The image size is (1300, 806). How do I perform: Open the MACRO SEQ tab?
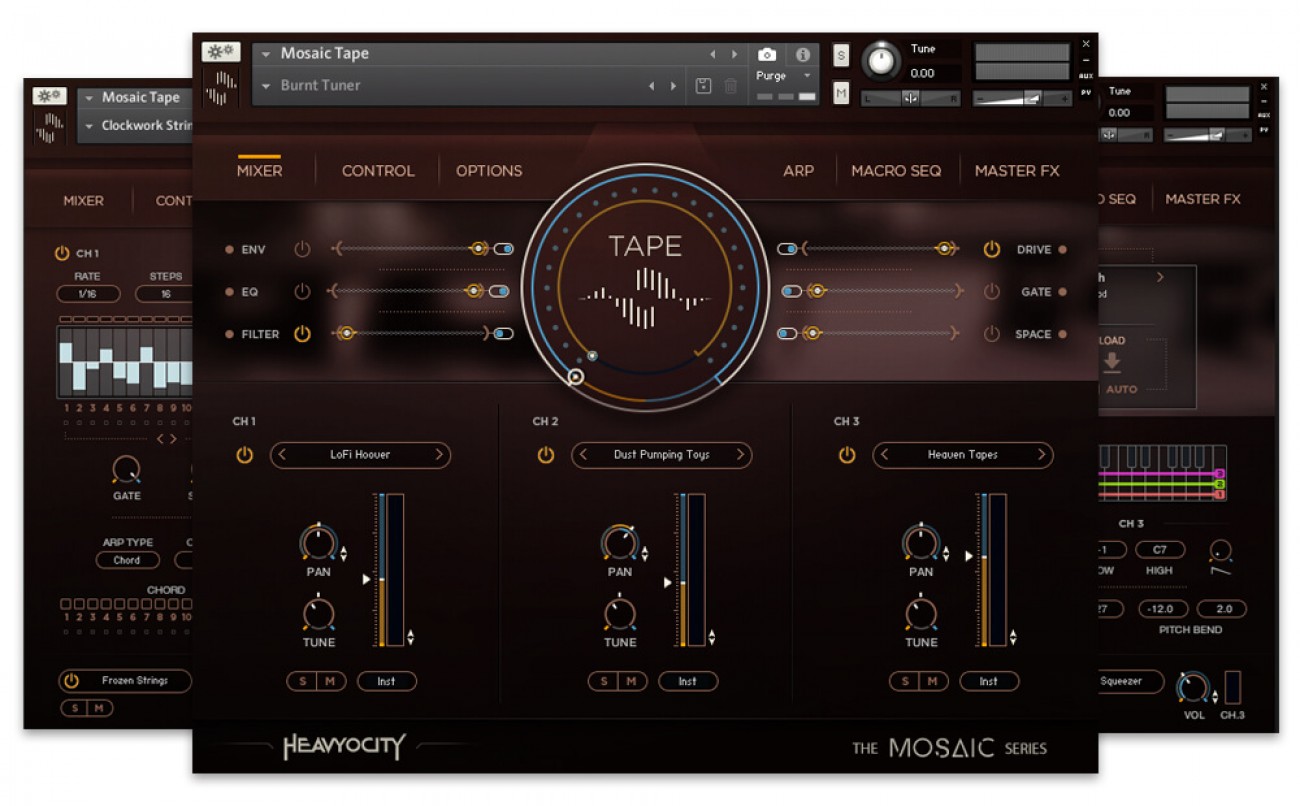pos(896,170)
